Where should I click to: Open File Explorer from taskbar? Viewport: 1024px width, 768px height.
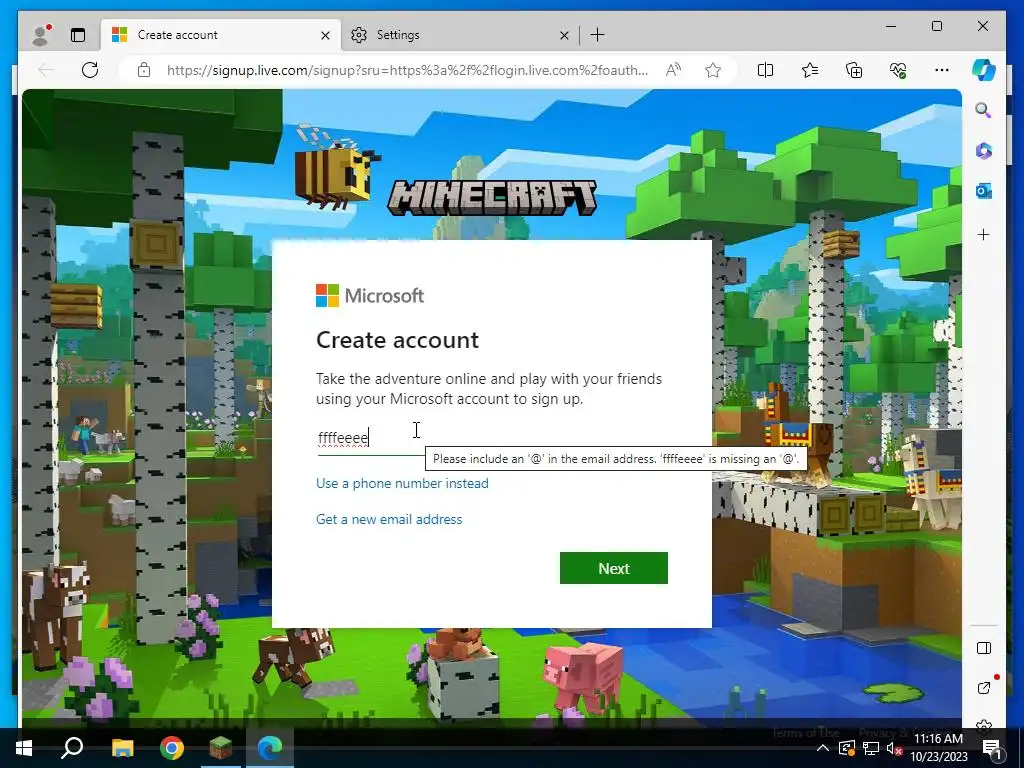click(122, 748)
